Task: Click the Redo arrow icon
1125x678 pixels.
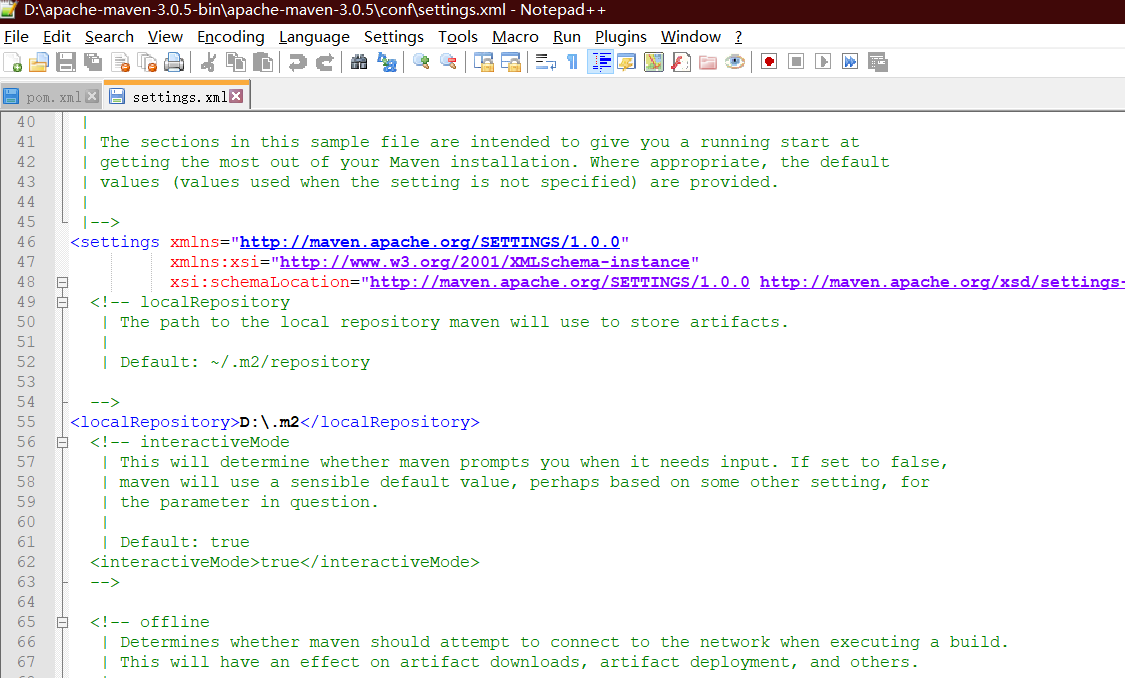Action: coord(324,62)
